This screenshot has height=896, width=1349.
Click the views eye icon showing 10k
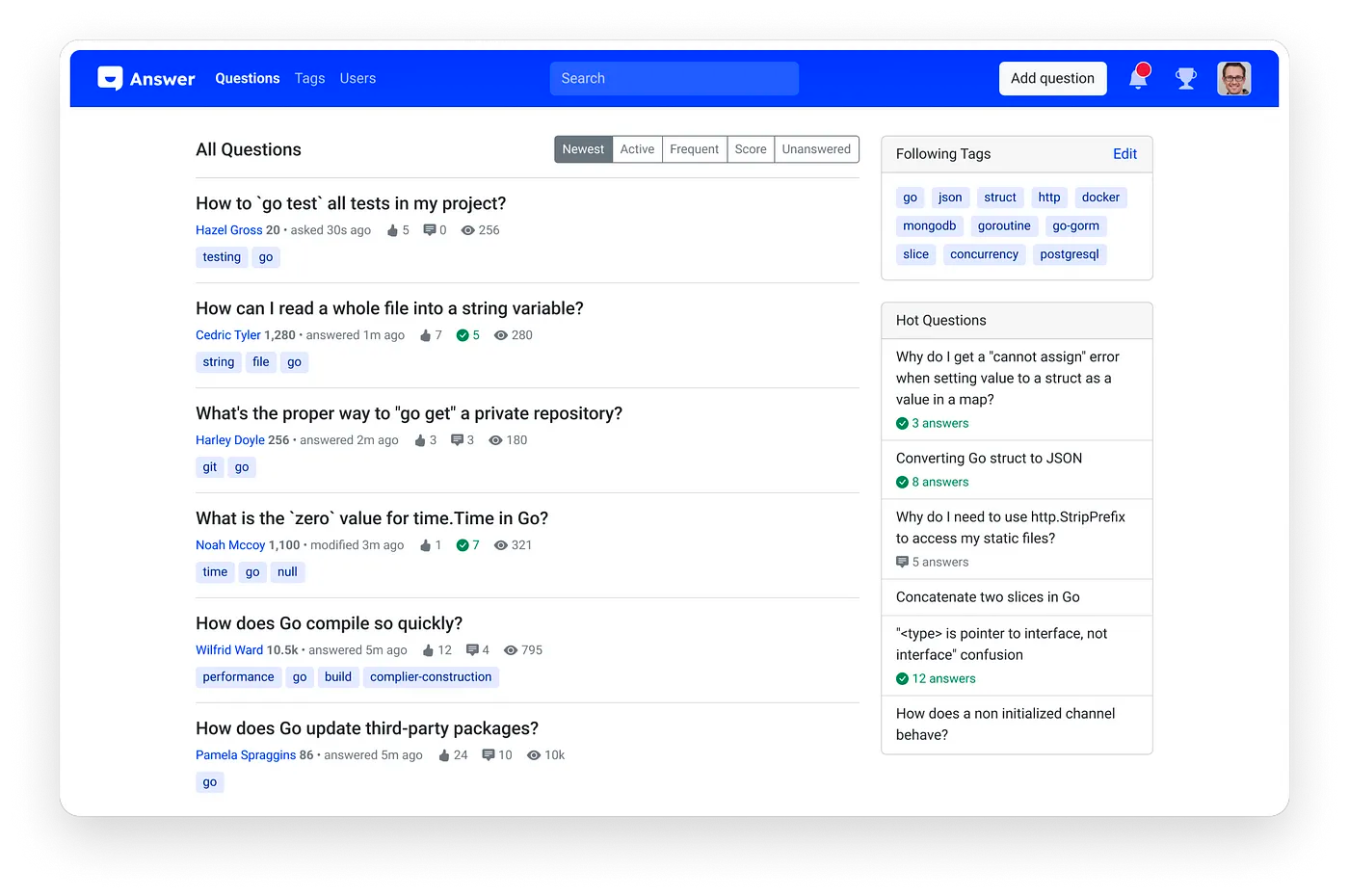coord(533,755)
